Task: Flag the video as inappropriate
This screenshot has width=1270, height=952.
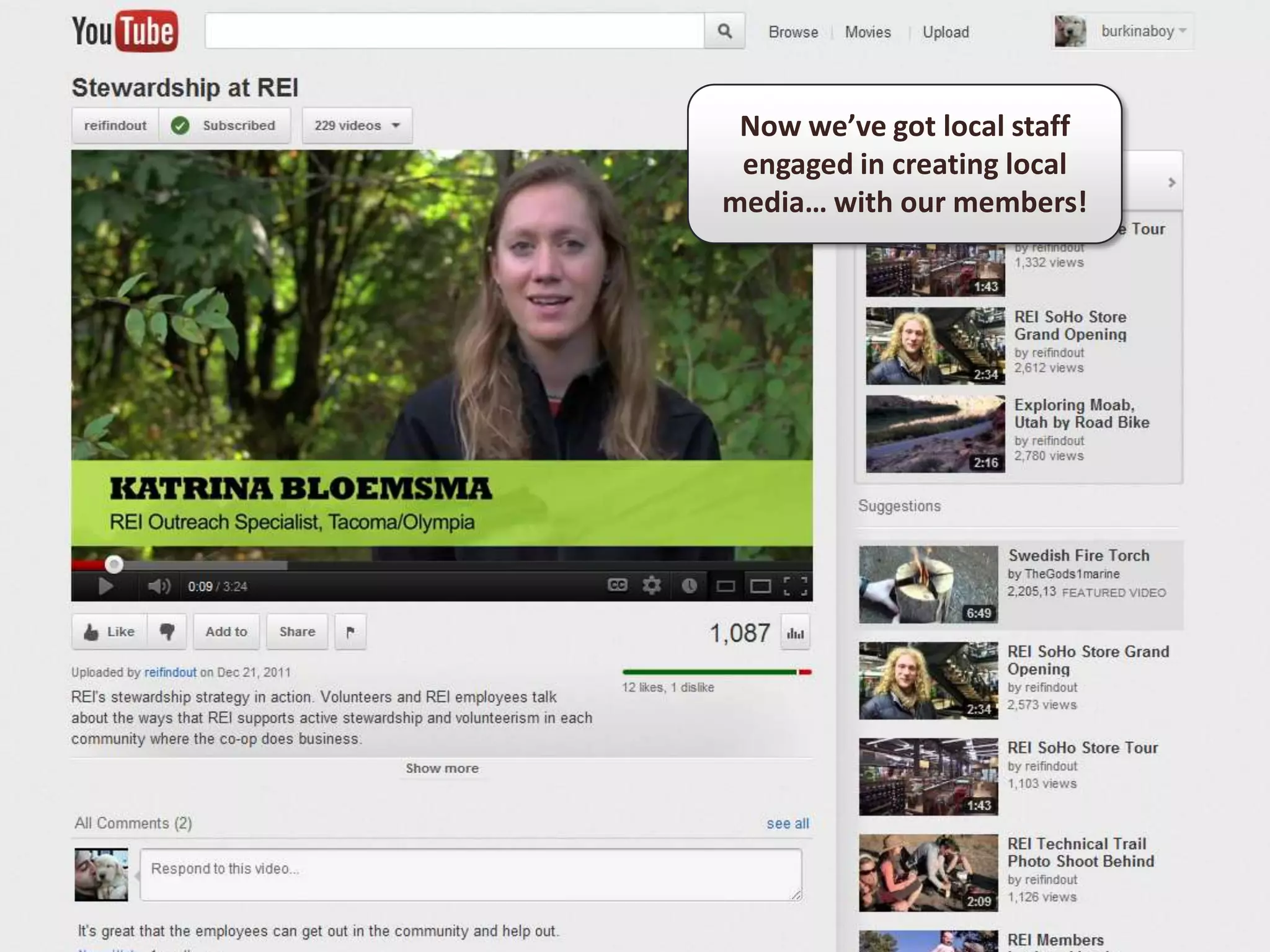Action: click(350, 632)
